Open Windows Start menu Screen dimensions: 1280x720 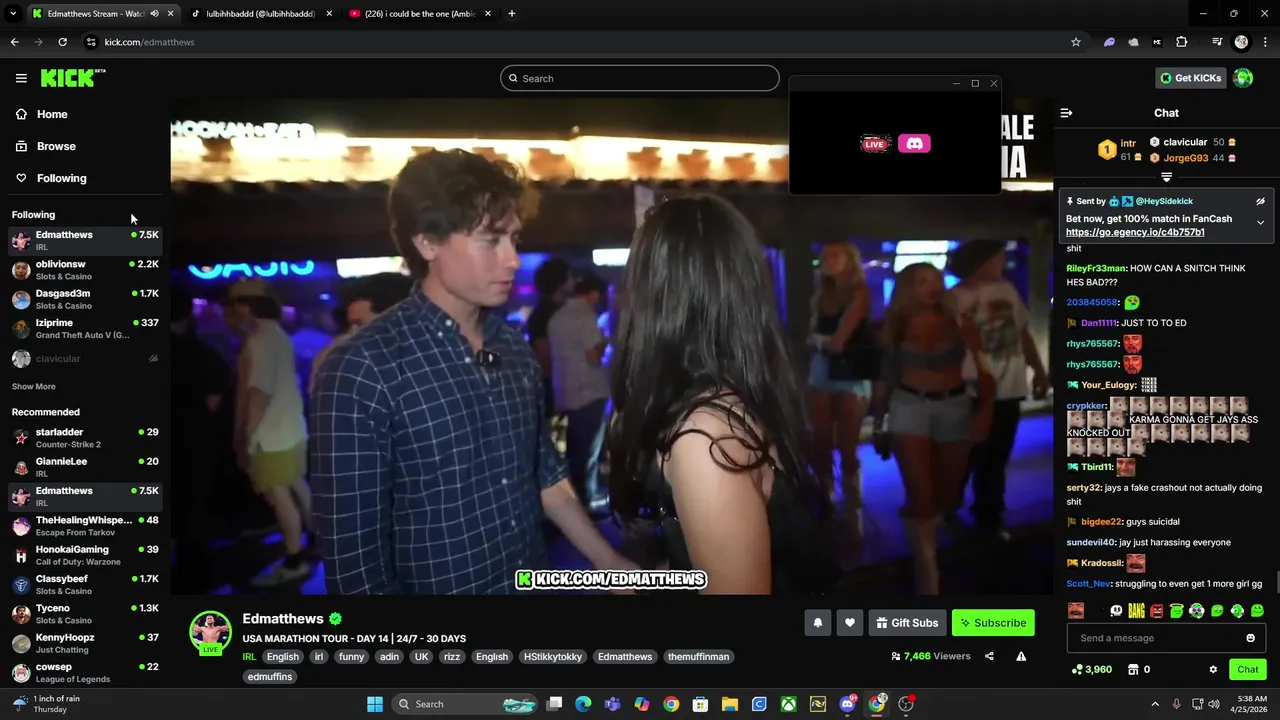click(375, 704)
